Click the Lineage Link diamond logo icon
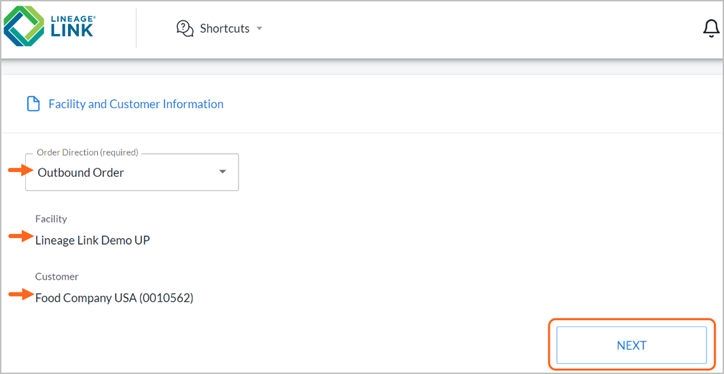This screenshot has height=374, width=724. pyautogui.click(x=24, y=27)
